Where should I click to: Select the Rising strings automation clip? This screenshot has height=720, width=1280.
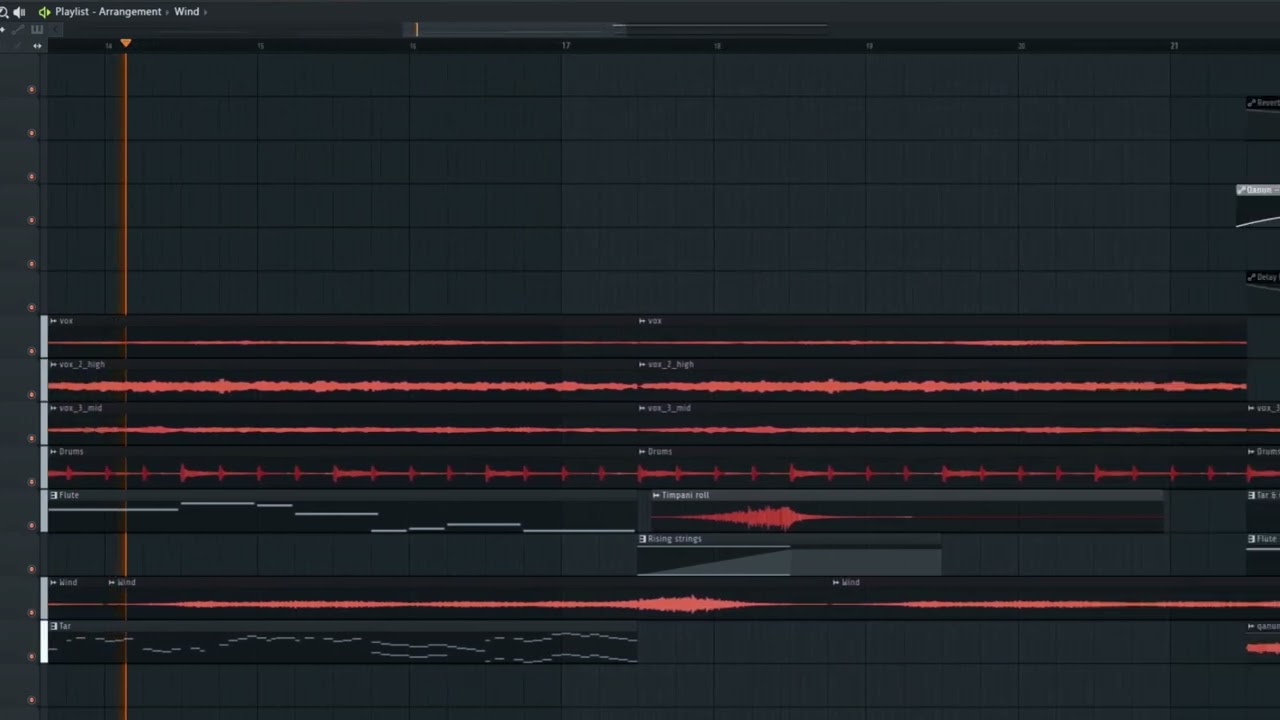coord(789,555)
